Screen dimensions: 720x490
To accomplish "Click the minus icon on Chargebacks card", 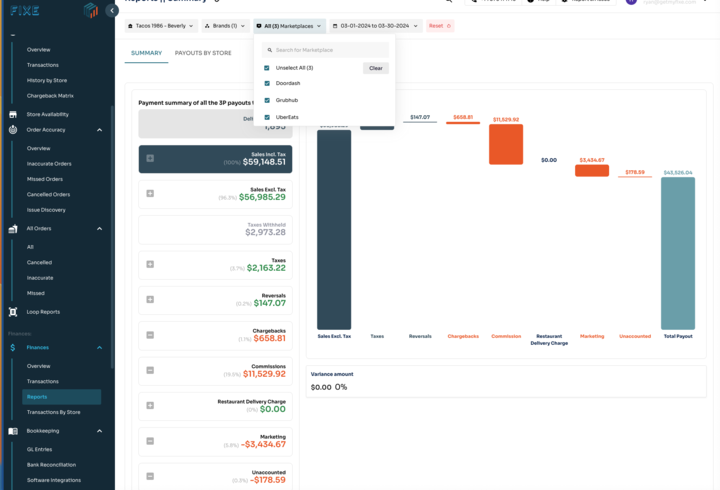I will tap(150, 335).
